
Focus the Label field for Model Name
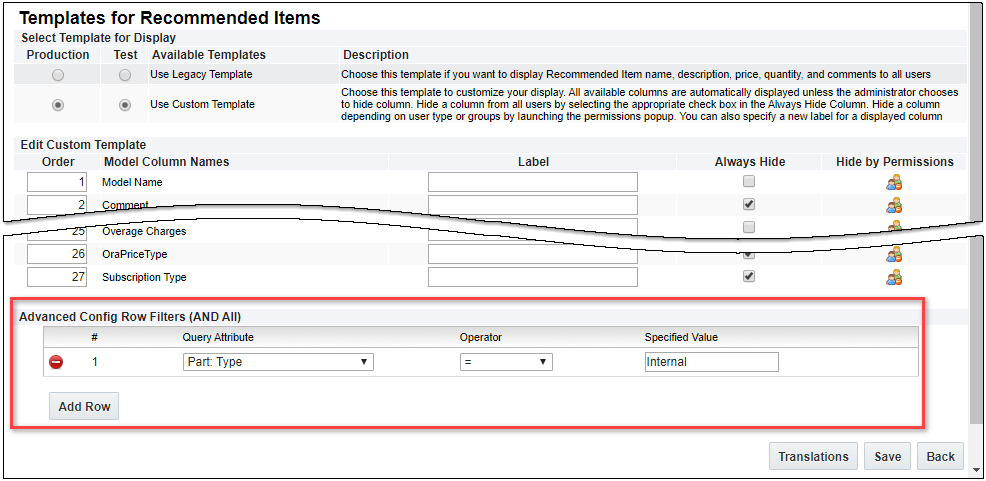(x=532, y=182)
